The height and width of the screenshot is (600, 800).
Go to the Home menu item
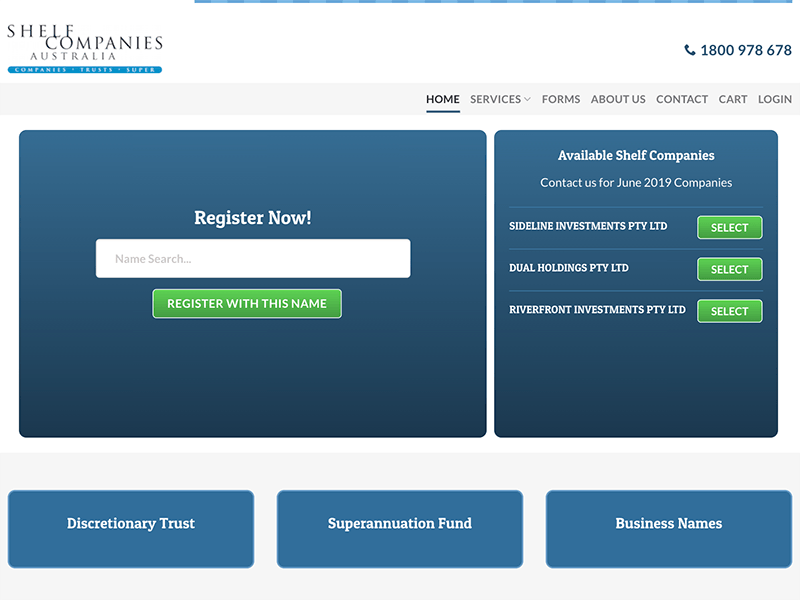pos(442,99)
